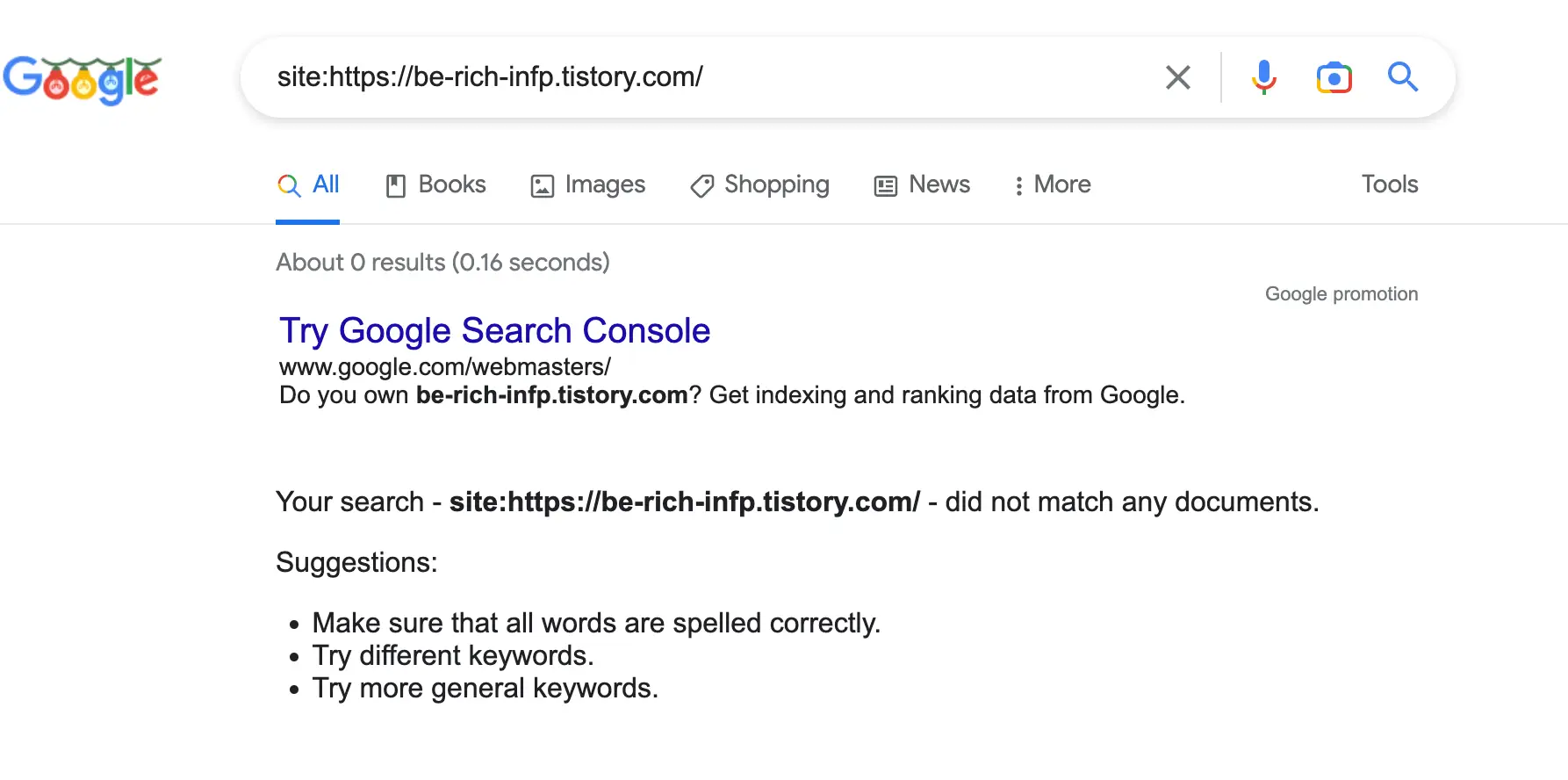The image size is (1568, 780).
Task: Click the Suggestions: heading
Action: tap(356, 562)
